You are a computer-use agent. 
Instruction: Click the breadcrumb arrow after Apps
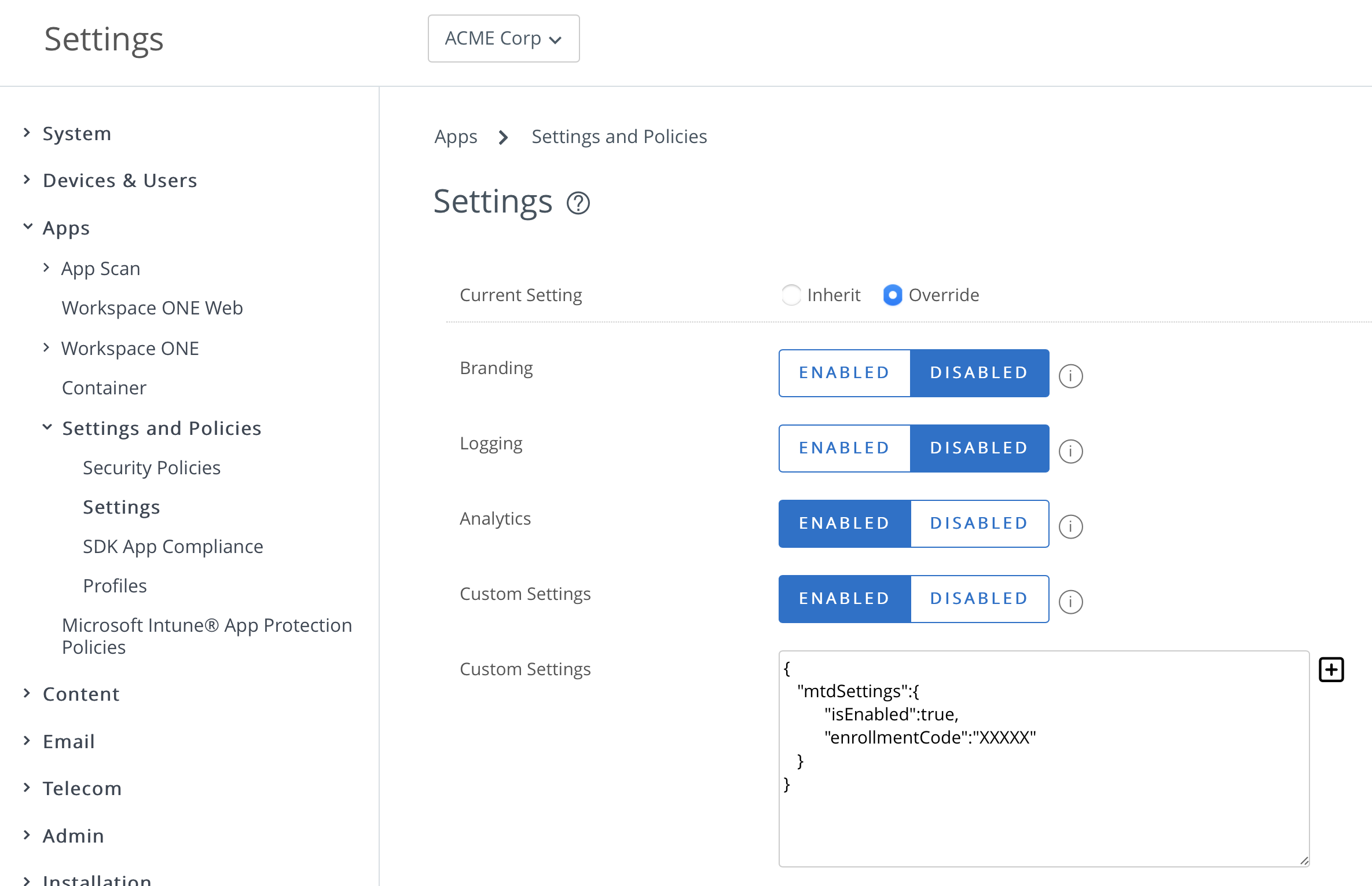tap(502, 137)
